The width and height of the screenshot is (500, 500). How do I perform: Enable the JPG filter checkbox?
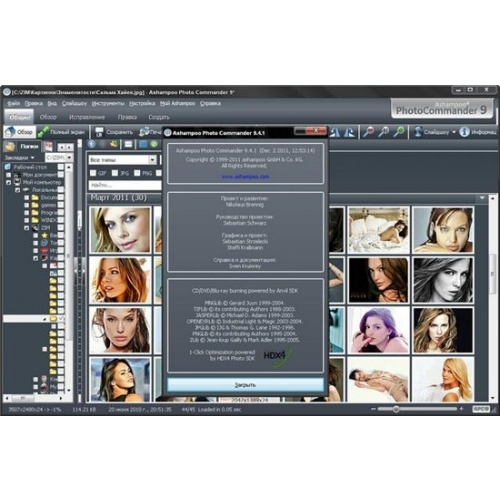[115, 173]
